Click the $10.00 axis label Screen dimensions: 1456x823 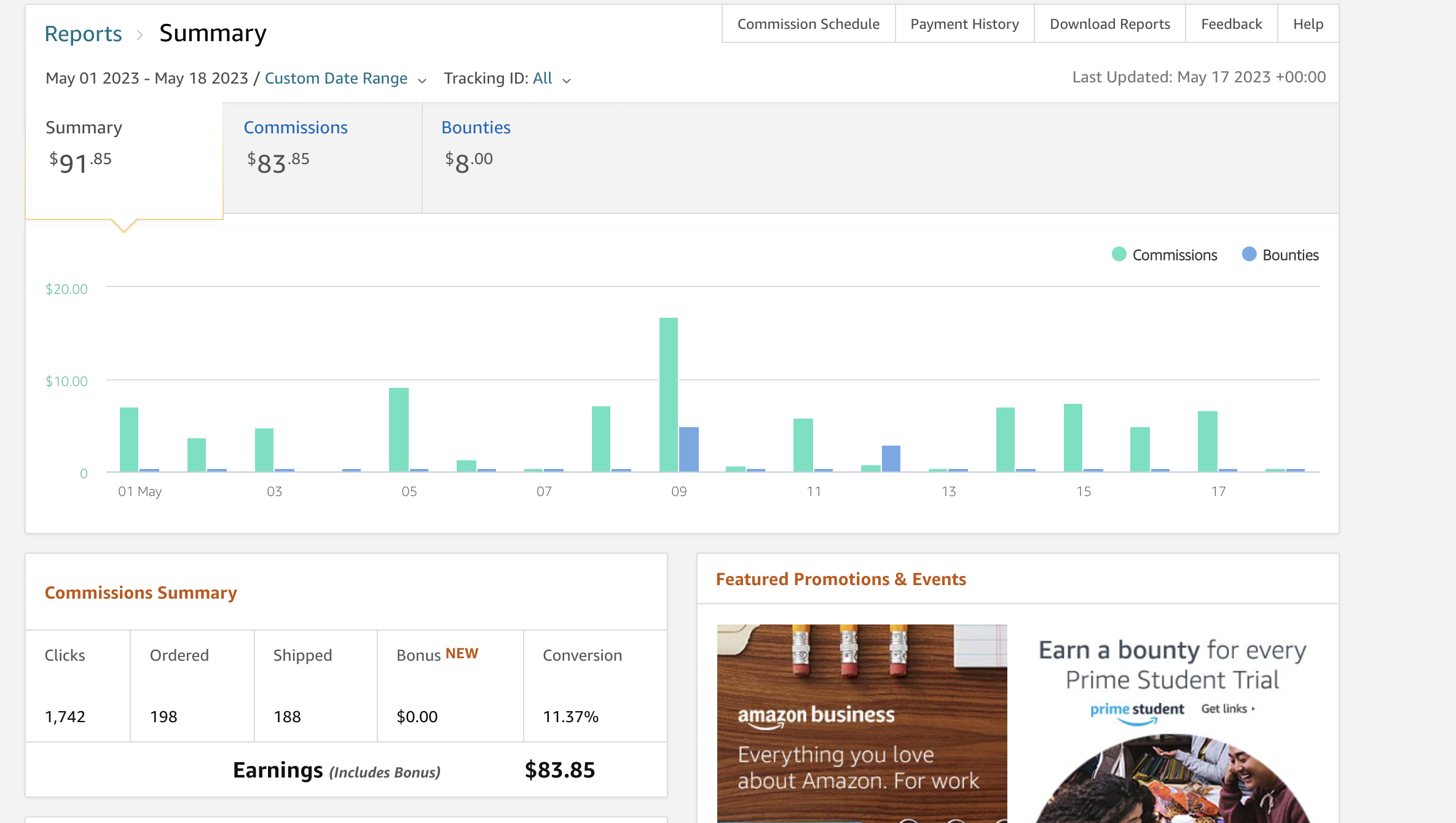pyautogui.click(x=66, y=381)
